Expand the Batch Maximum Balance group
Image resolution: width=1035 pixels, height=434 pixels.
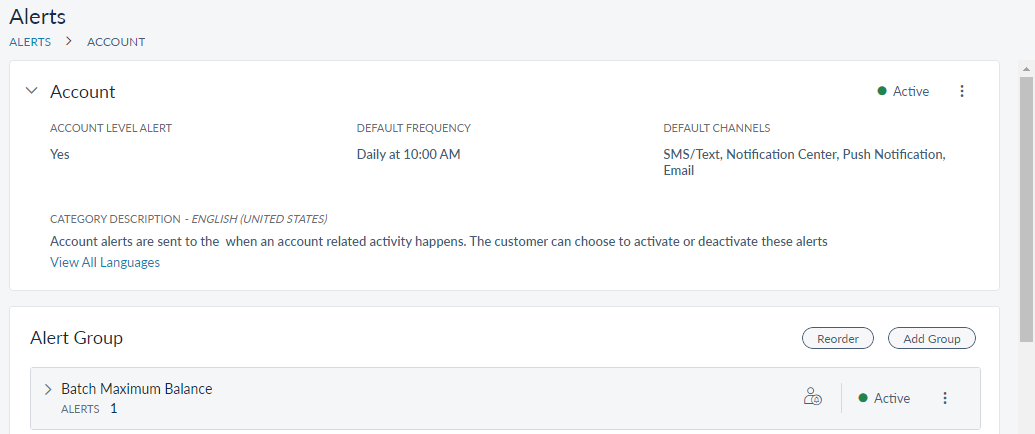(x=48, y=389)
